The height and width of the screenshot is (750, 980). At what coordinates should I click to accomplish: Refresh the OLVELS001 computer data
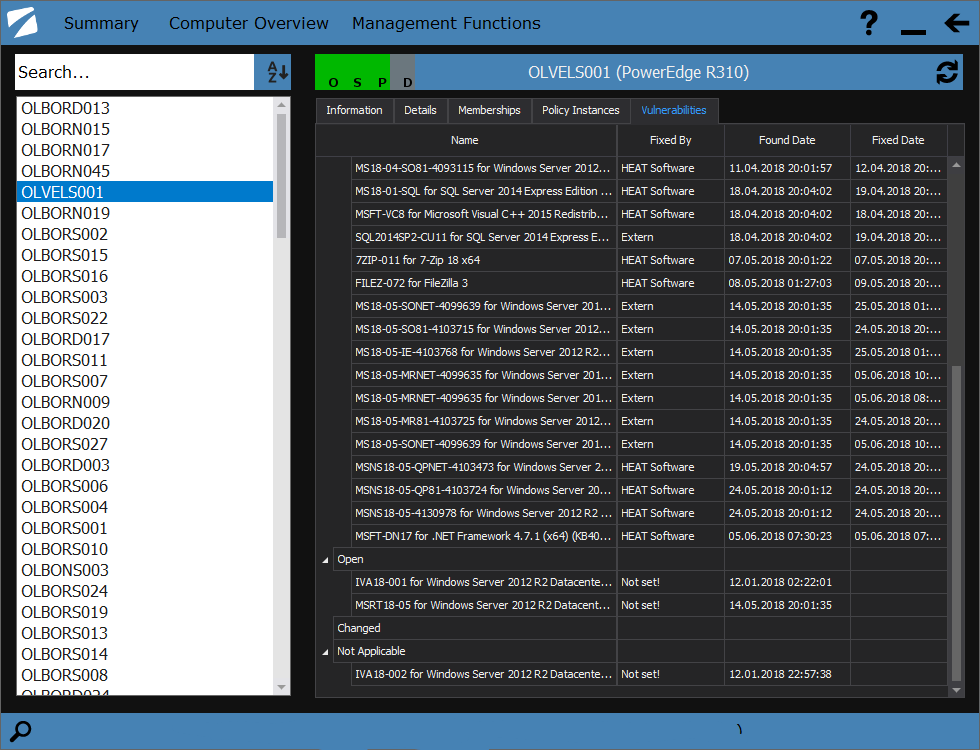[946, 72]
